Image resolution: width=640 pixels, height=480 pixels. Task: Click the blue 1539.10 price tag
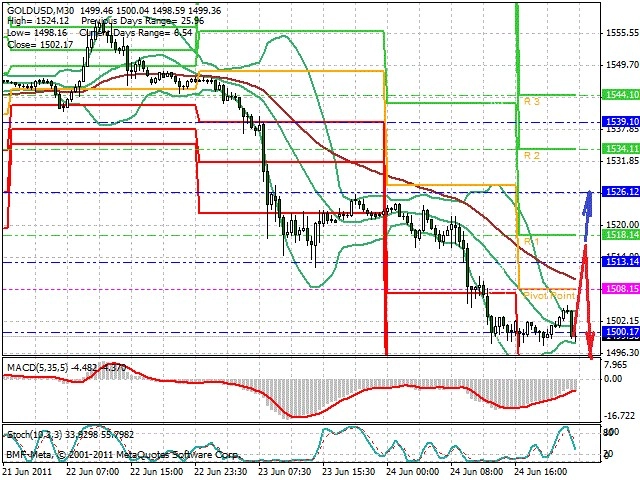click(x=621, y=122)
